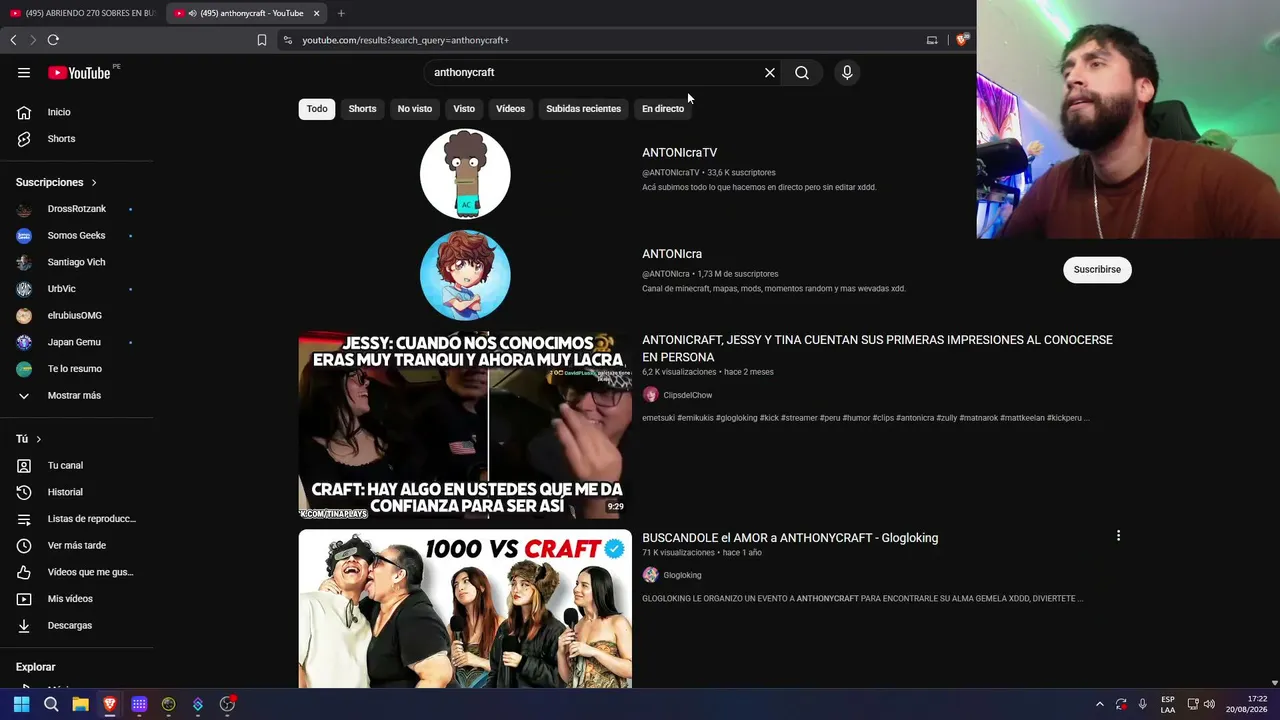Image resolution: width=1280 pixels, height=720 pixels.
Task: Open OBS Studio from the taskbar
Action: click(227, 704)
